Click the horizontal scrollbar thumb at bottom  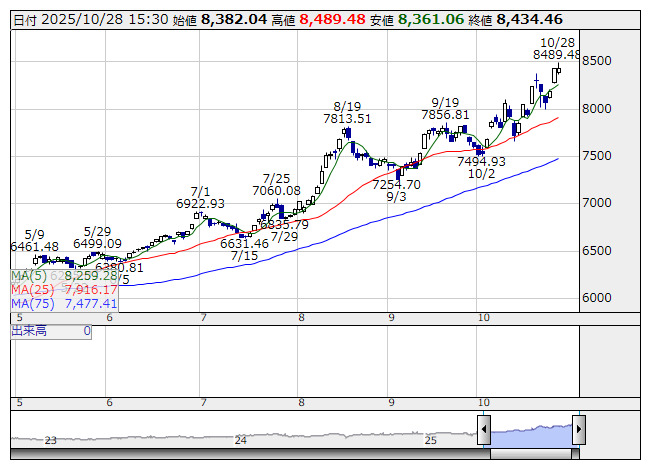(531, 454)
